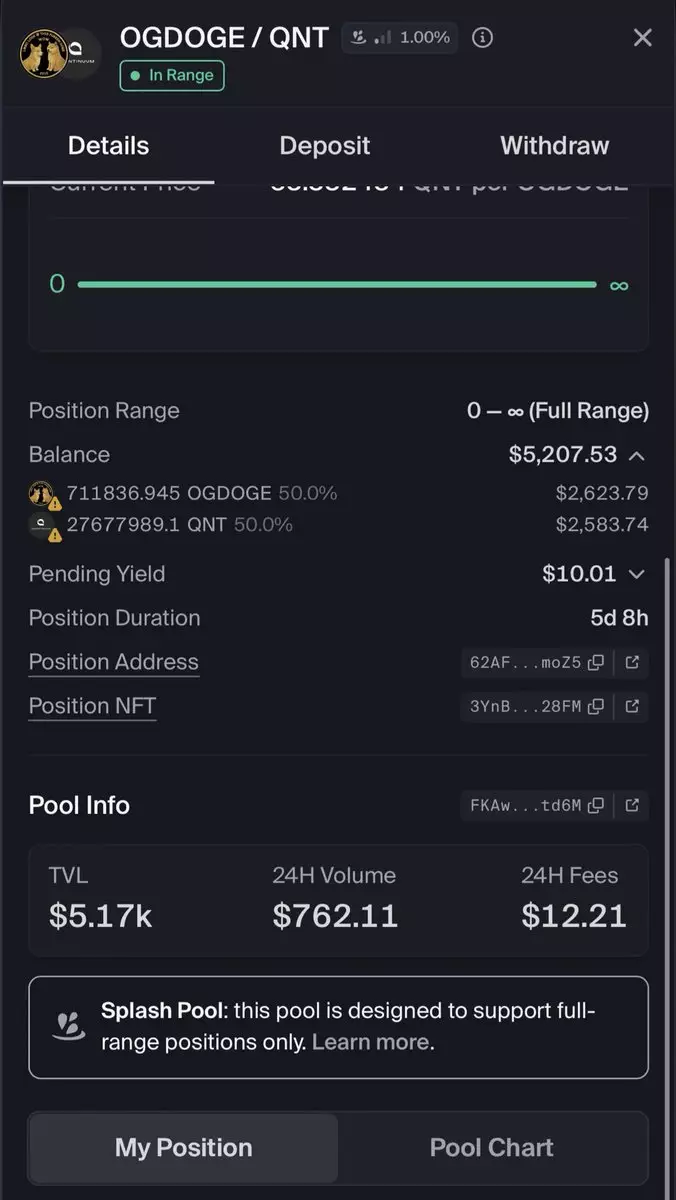This screenshot has width=676, height=1200.
Task: Click the pool info circle icon
Action: pos(482,38)
